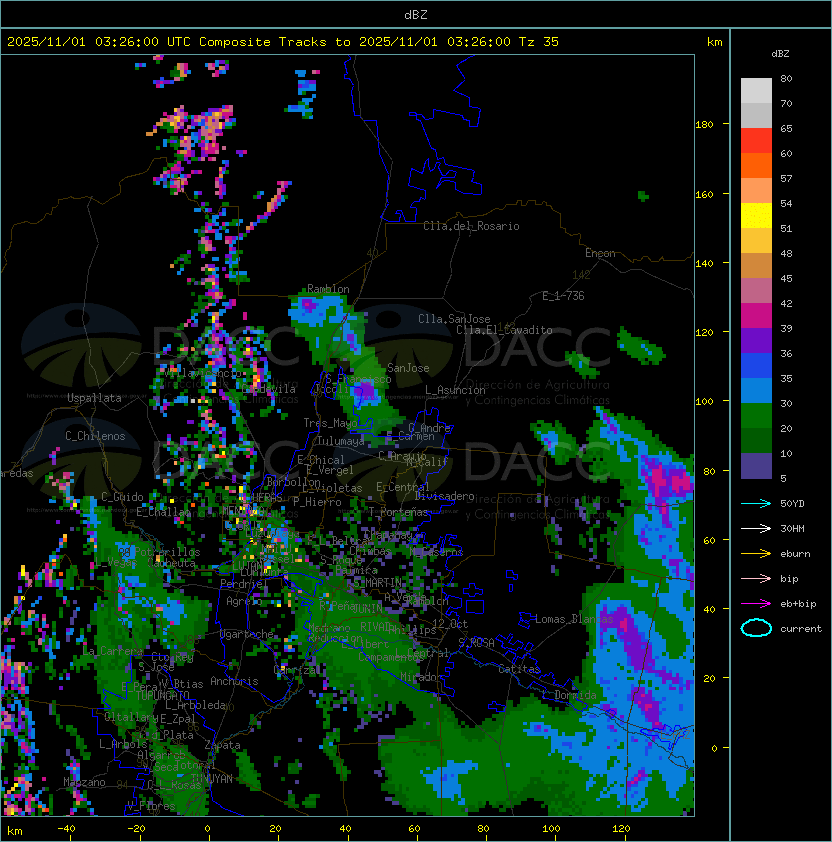Click the 'Encon' place label
The height and width of the screenshot is (842, 832).
click(x=600, y=253)
